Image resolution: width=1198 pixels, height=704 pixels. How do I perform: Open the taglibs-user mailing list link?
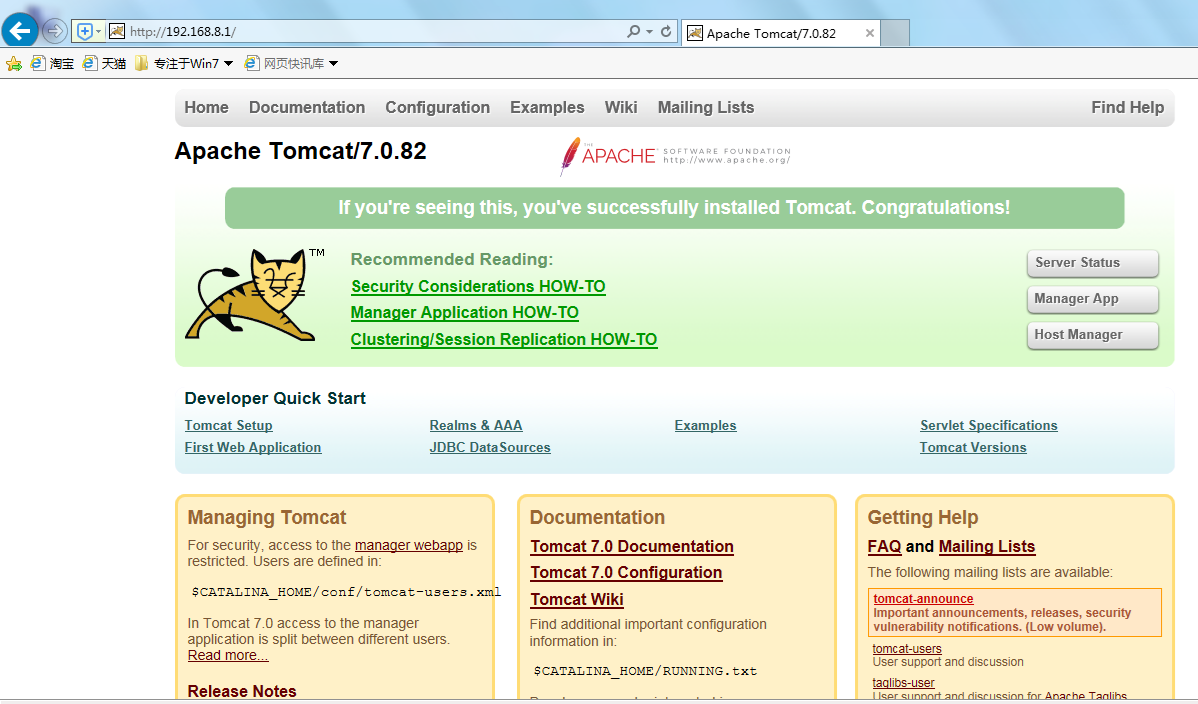pyautogui.click(x=903, y=683)
